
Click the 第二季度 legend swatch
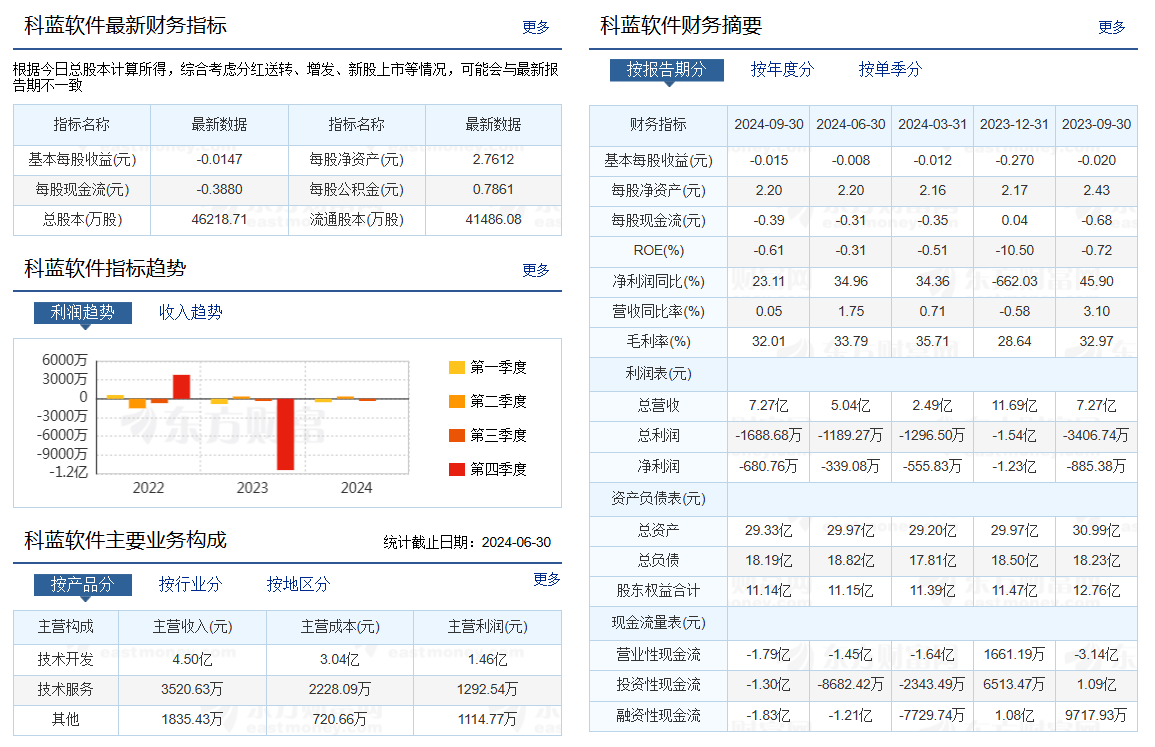457,401
